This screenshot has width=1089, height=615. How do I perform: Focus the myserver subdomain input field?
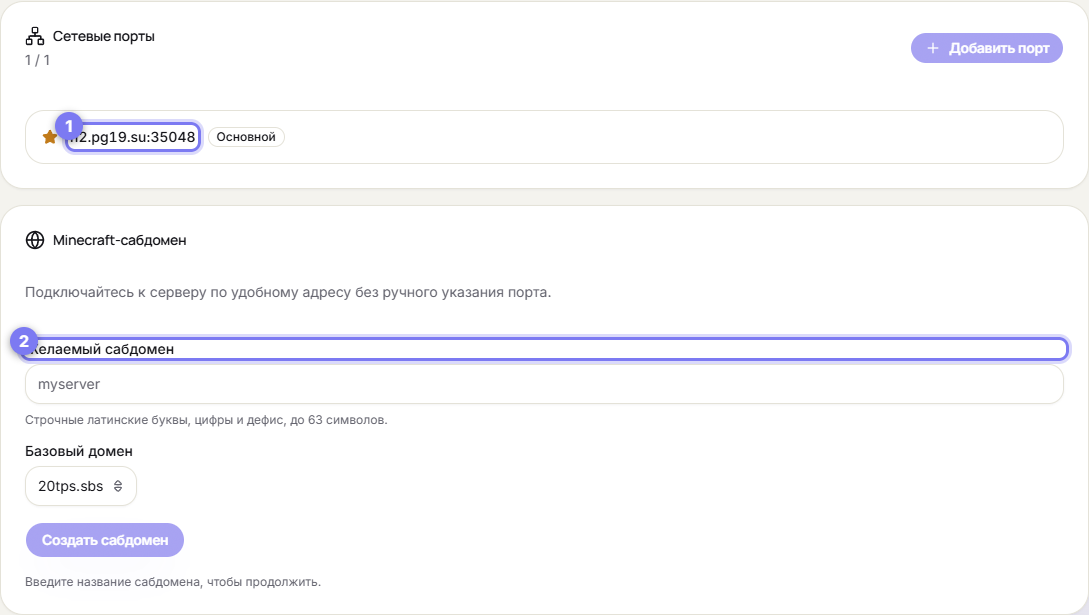point(544,384)
